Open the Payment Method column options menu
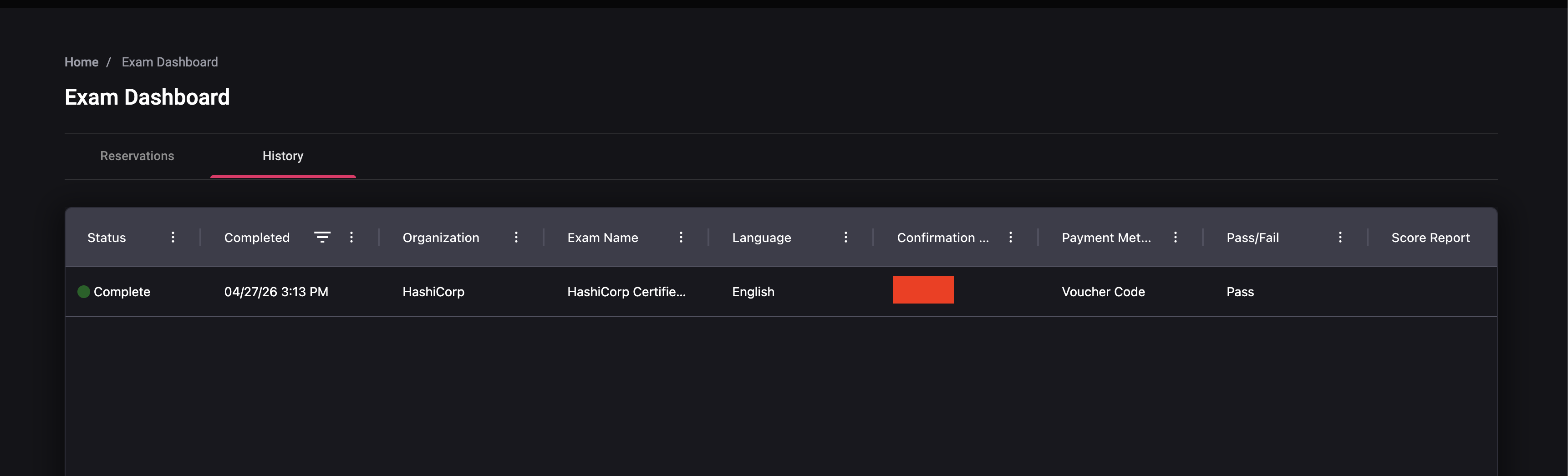Image resolution: width=1568 pixels, height=476 pixels. (x=1175, y=238)
